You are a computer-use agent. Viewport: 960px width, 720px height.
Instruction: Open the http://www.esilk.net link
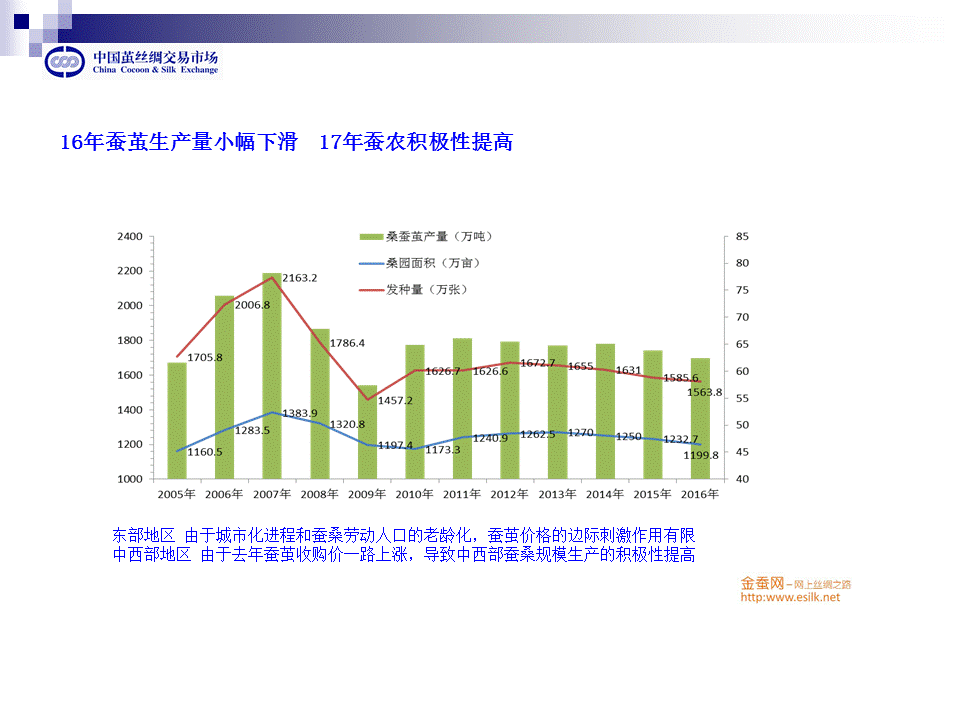click(x=789, y=598)
